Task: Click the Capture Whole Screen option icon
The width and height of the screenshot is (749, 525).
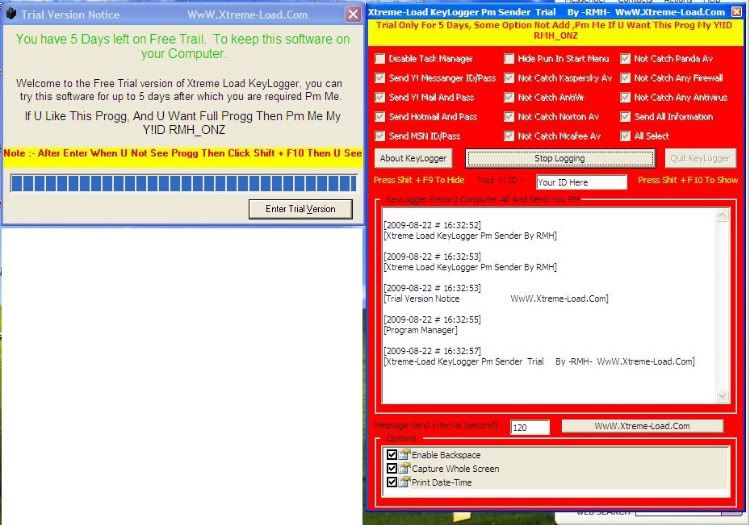Action: click(404, 468)
